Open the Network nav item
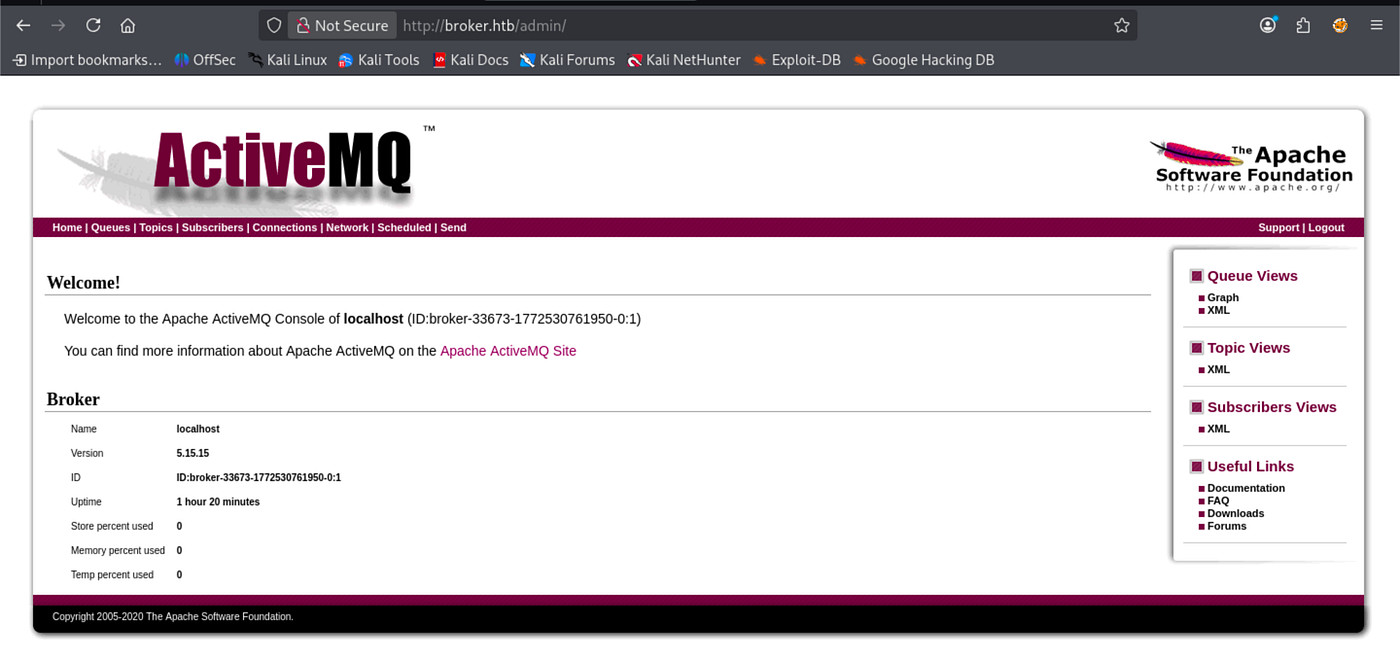 click(x=347, y=228)
